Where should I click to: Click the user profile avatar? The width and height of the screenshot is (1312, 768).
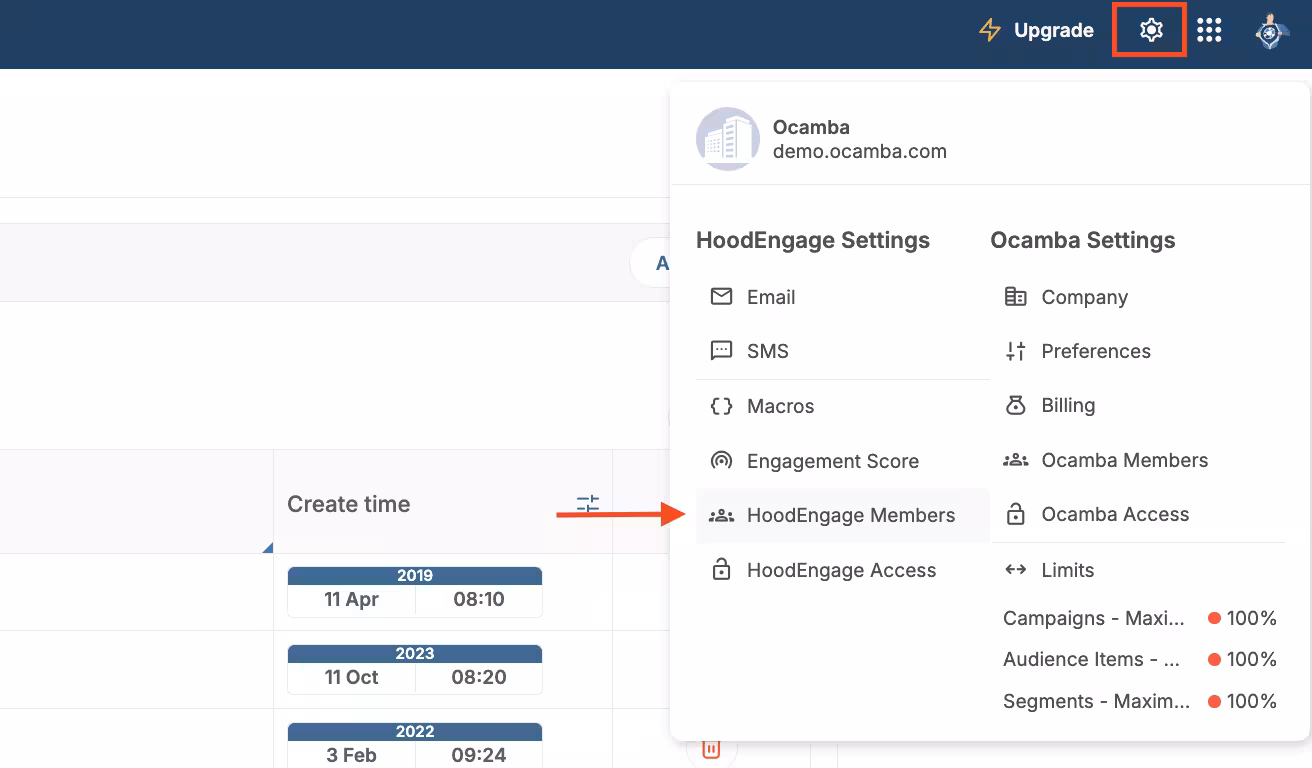coord(1271,31)
